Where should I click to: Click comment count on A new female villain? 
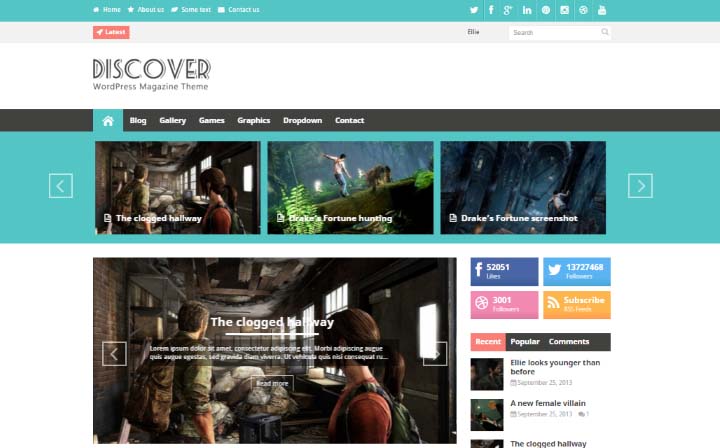coord(583,414)
